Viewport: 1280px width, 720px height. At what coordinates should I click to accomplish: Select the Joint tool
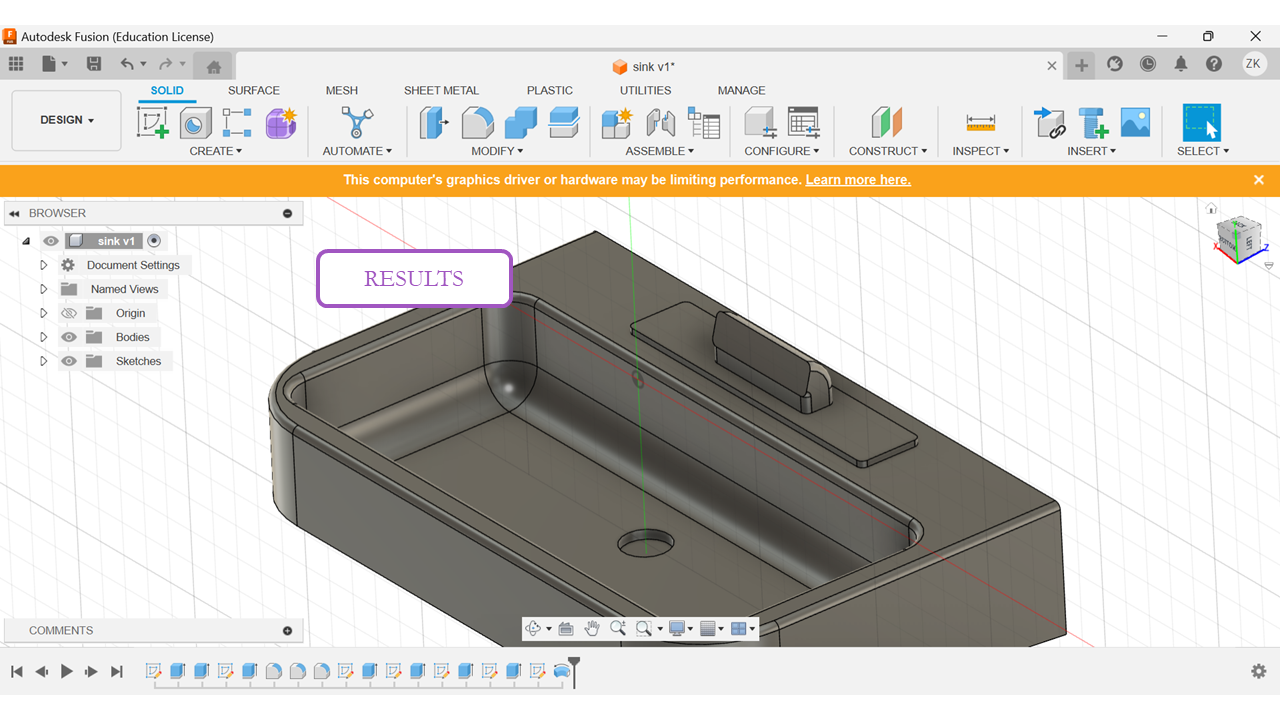(660, 123)
